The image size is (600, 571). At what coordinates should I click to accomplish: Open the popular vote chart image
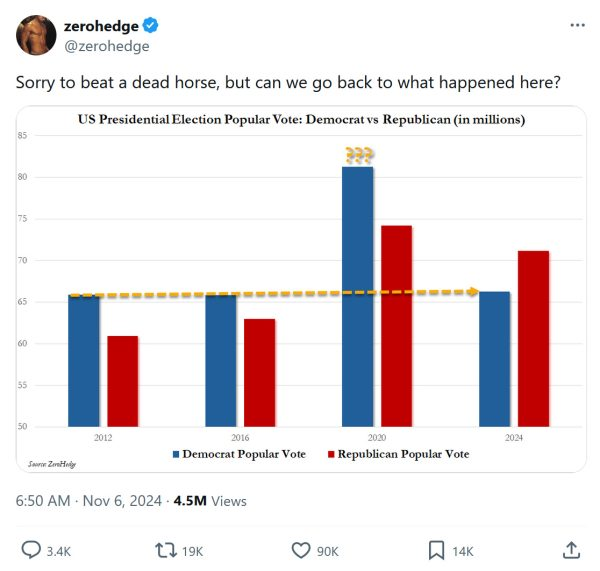tap(300, 290)
